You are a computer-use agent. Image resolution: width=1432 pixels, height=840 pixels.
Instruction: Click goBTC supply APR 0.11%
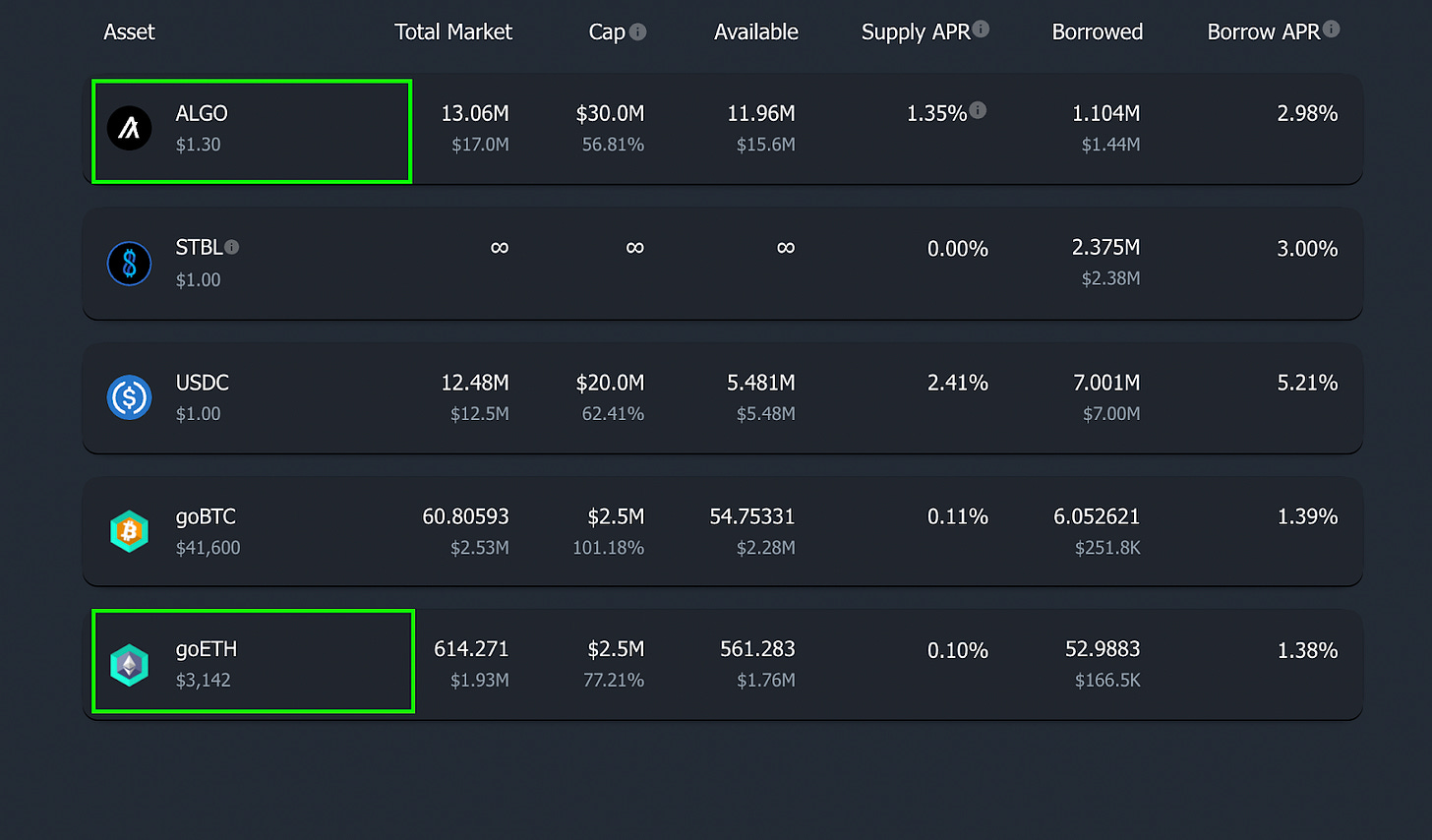tap(958, 516)
